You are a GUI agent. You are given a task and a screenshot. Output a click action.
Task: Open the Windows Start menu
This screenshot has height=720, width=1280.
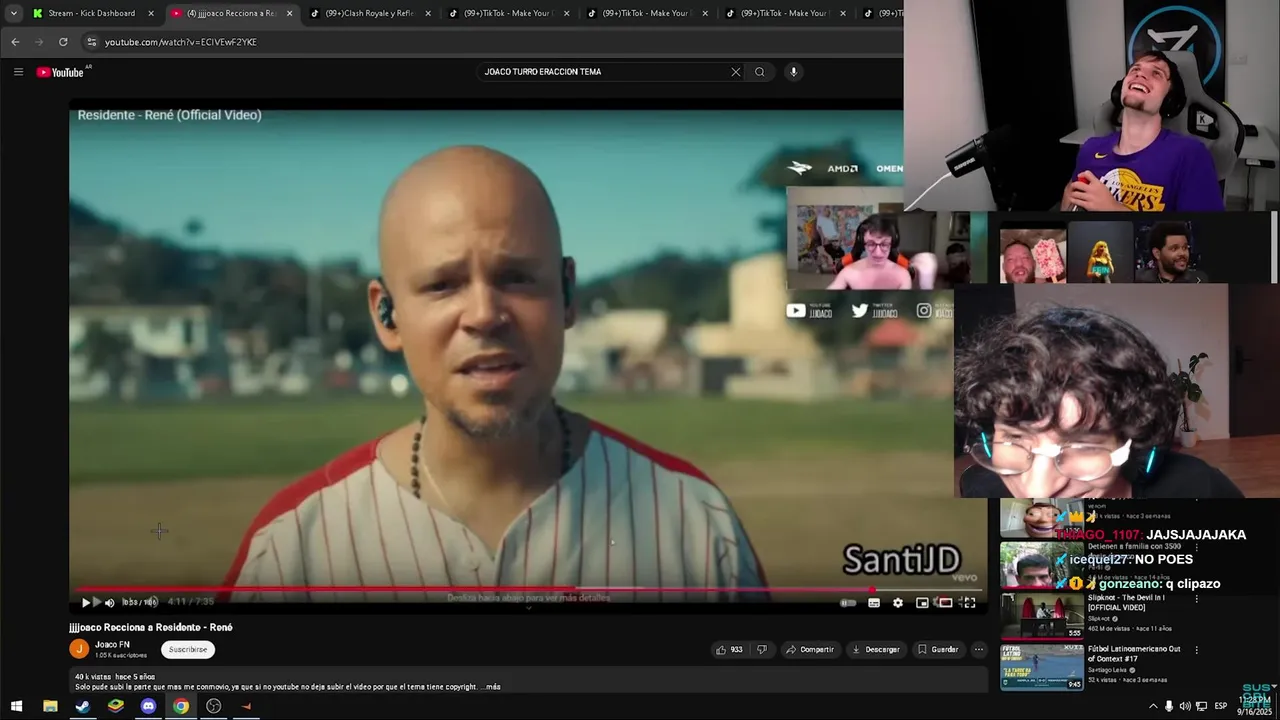[16, 706]
